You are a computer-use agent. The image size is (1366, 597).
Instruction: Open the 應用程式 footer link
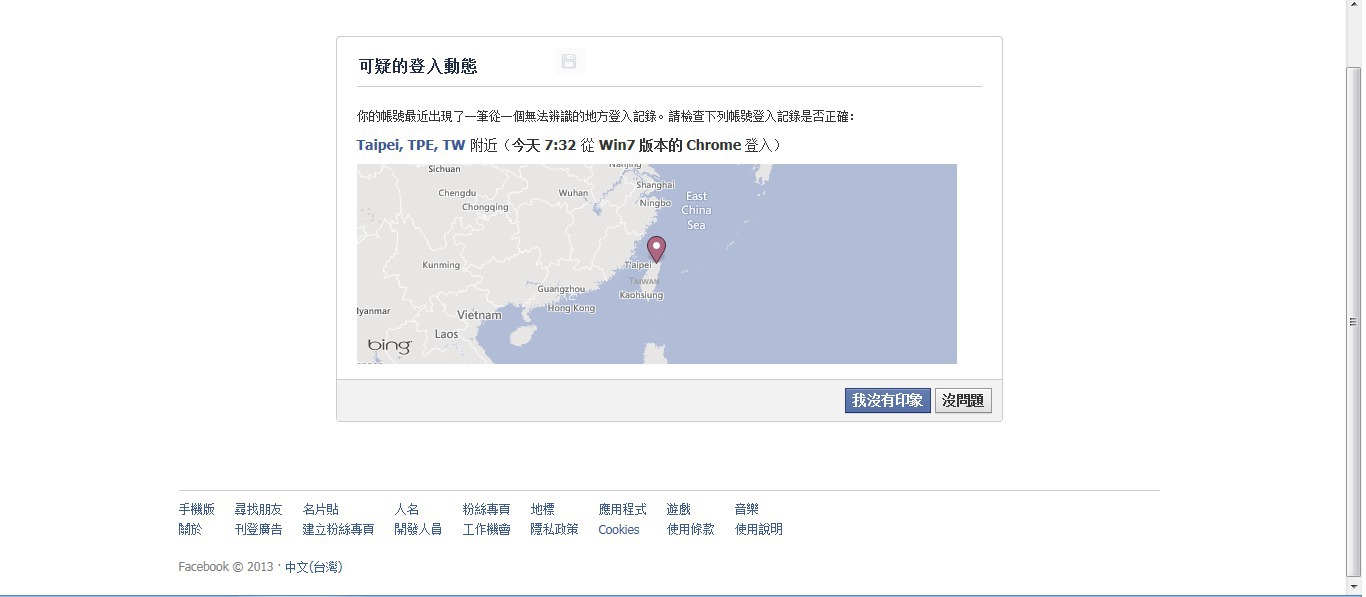click(623, 509)
